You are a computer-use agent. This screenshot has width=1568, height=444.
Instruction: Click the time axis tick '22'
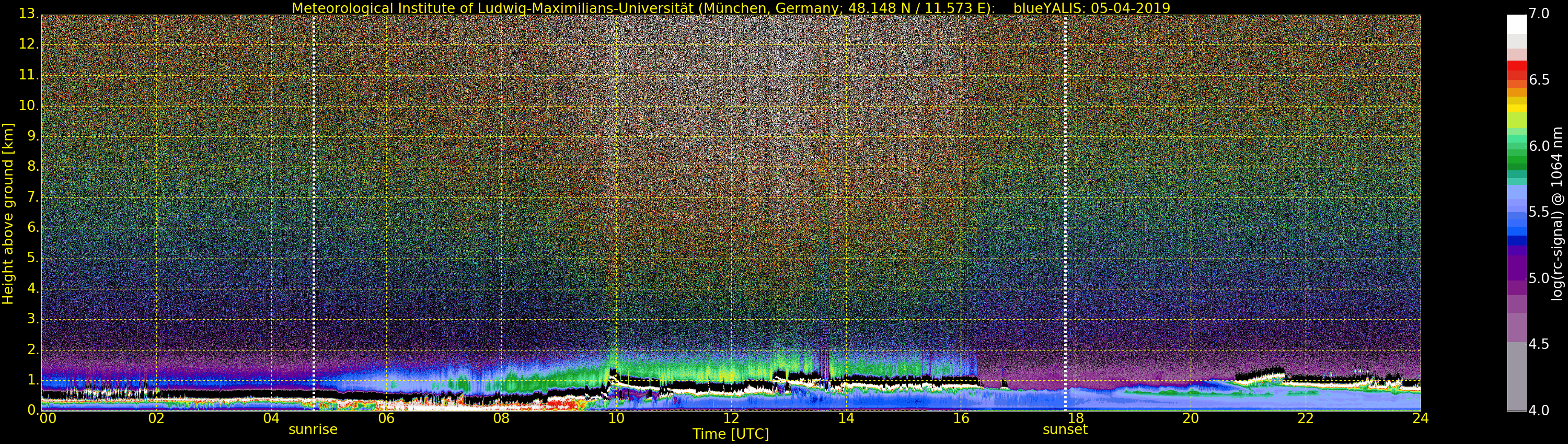coord(1306,418)
